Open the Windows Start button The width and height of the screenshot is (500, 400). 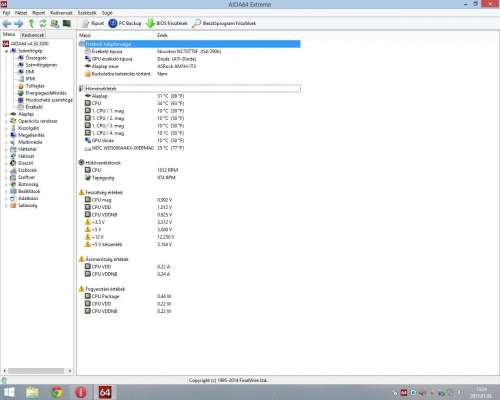(x=9, y=392)
